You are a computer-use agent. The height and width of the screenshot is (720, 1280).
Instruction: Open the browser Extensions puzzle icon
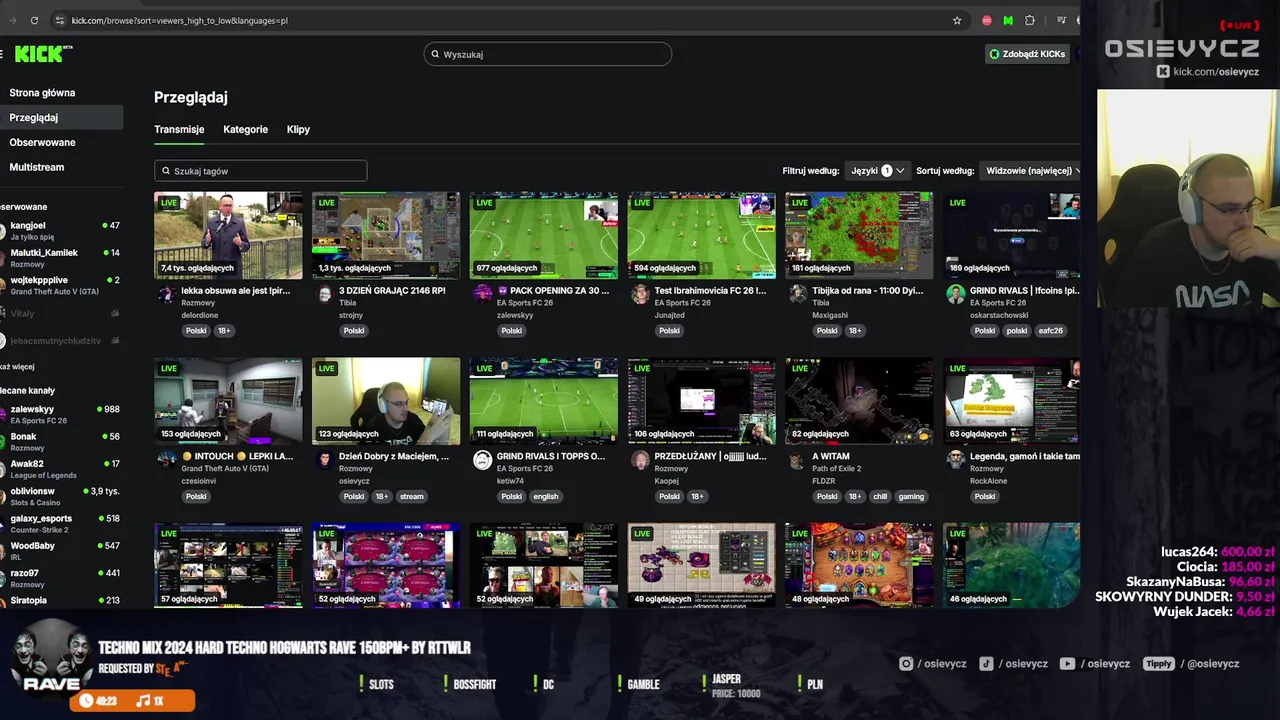tap(1030, 20)
